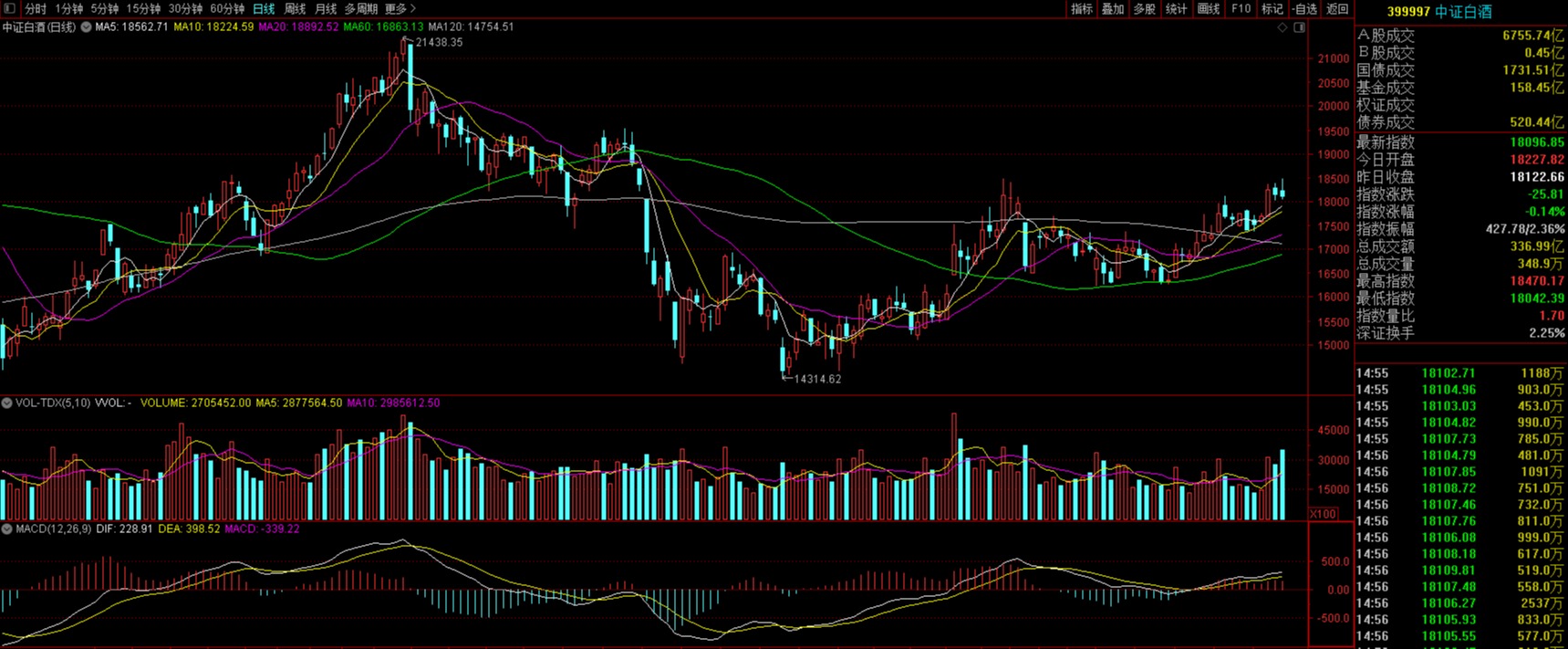Click the diamond icon above the chart
Screen dimensions: 1568x649
[x=1282, y=27]
